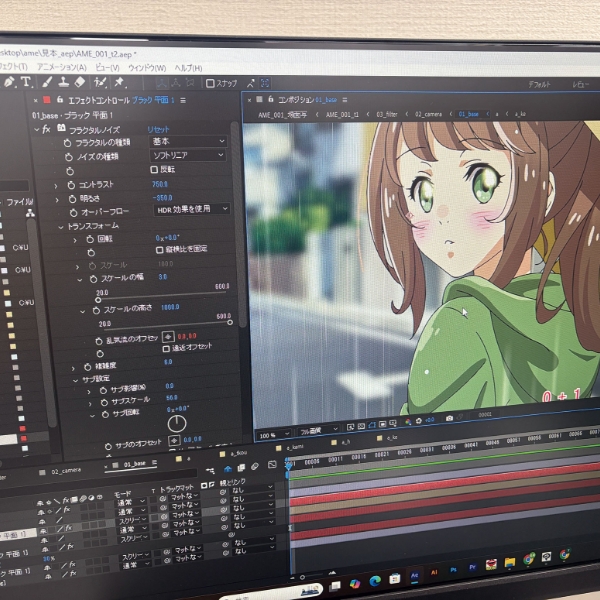Open the アニメーション(A) menu
Screen dimensions: 600x600
[x=62, y=67]
